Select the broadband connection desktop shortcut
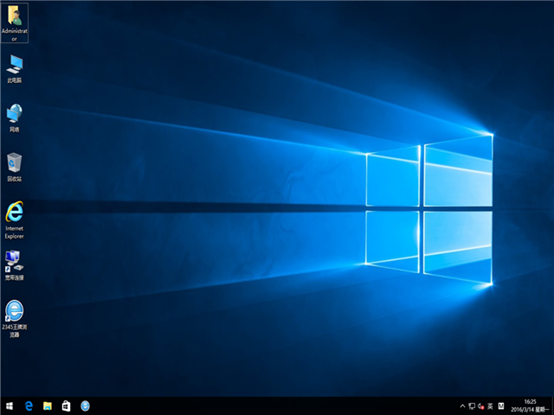 pos(14,266)
